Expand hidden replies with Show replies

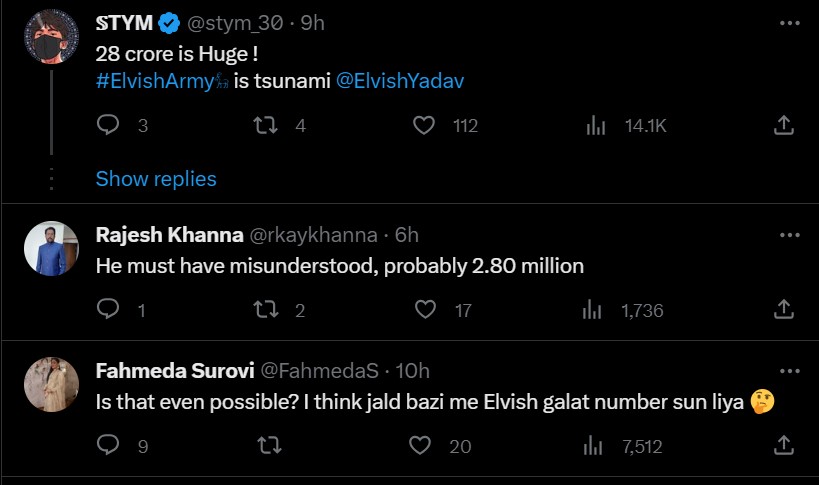(x=156, y=179)
